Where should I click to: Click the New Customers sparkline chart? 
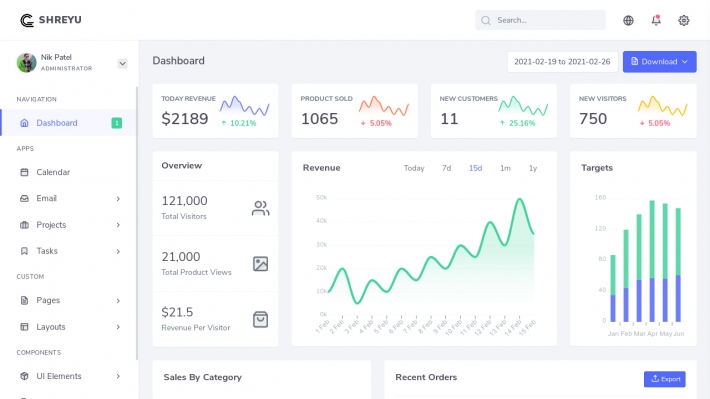[523, 105]
